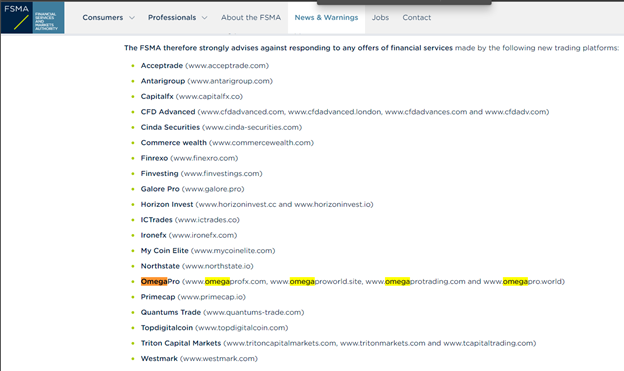Click the www.westmark.com address
Screen dimensions: 624x371
pos(218,359)
